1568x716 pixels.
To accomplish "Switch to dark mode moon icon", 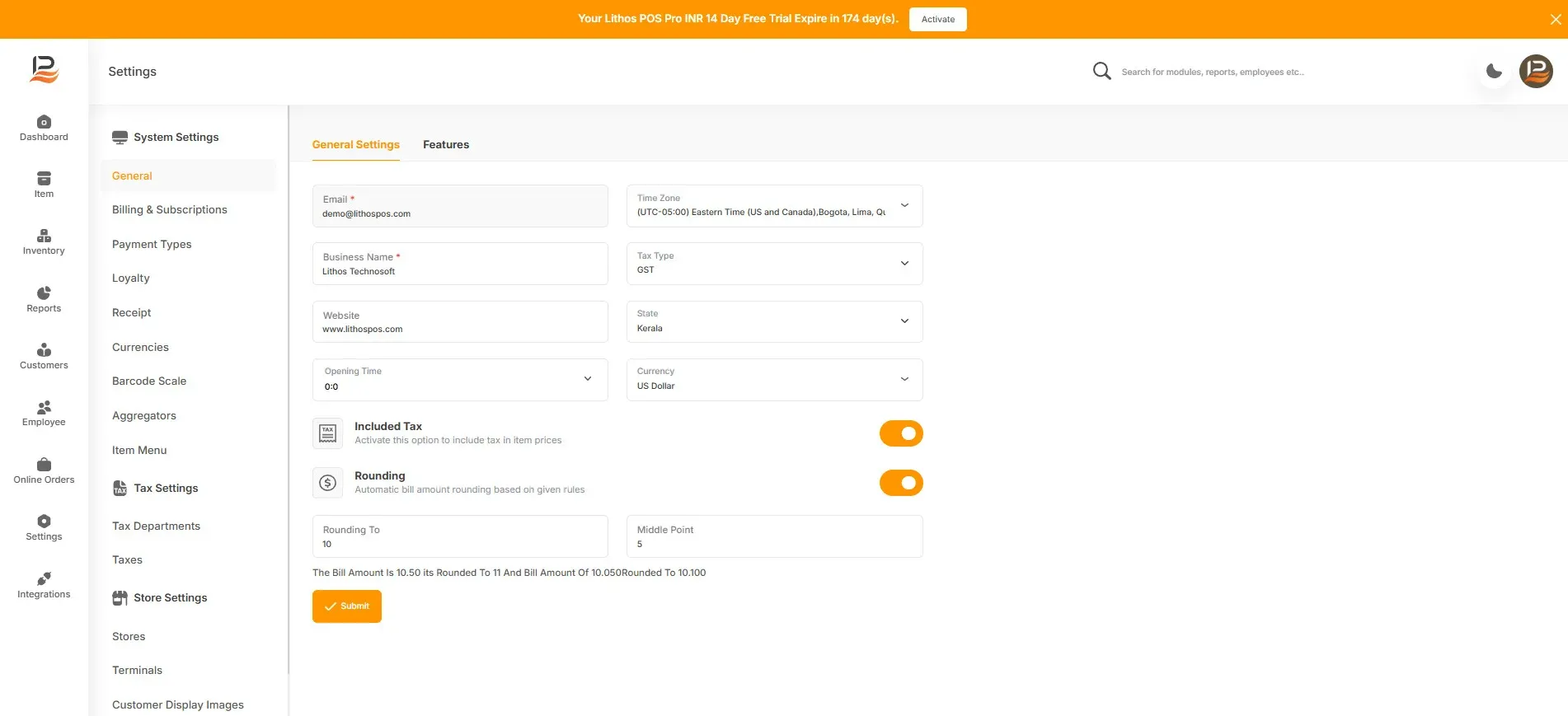I will [1494, 72].
